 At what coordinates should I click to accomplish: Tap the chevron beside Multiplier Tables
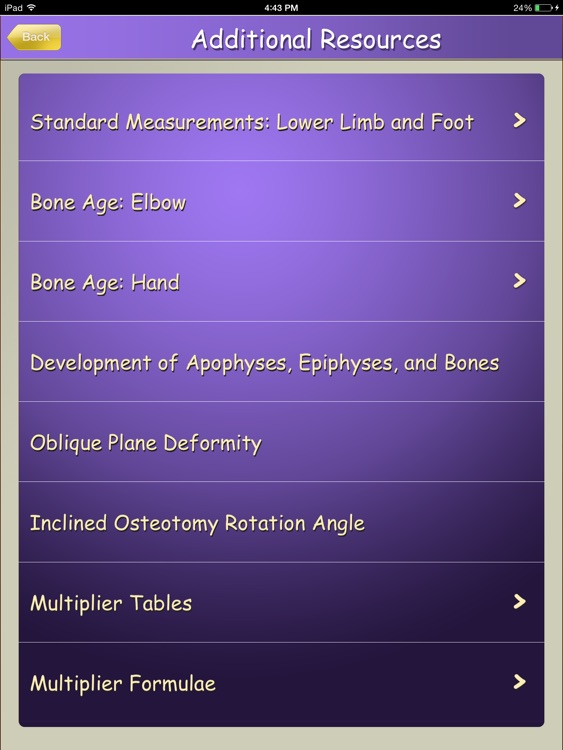[x=519, y=601]
